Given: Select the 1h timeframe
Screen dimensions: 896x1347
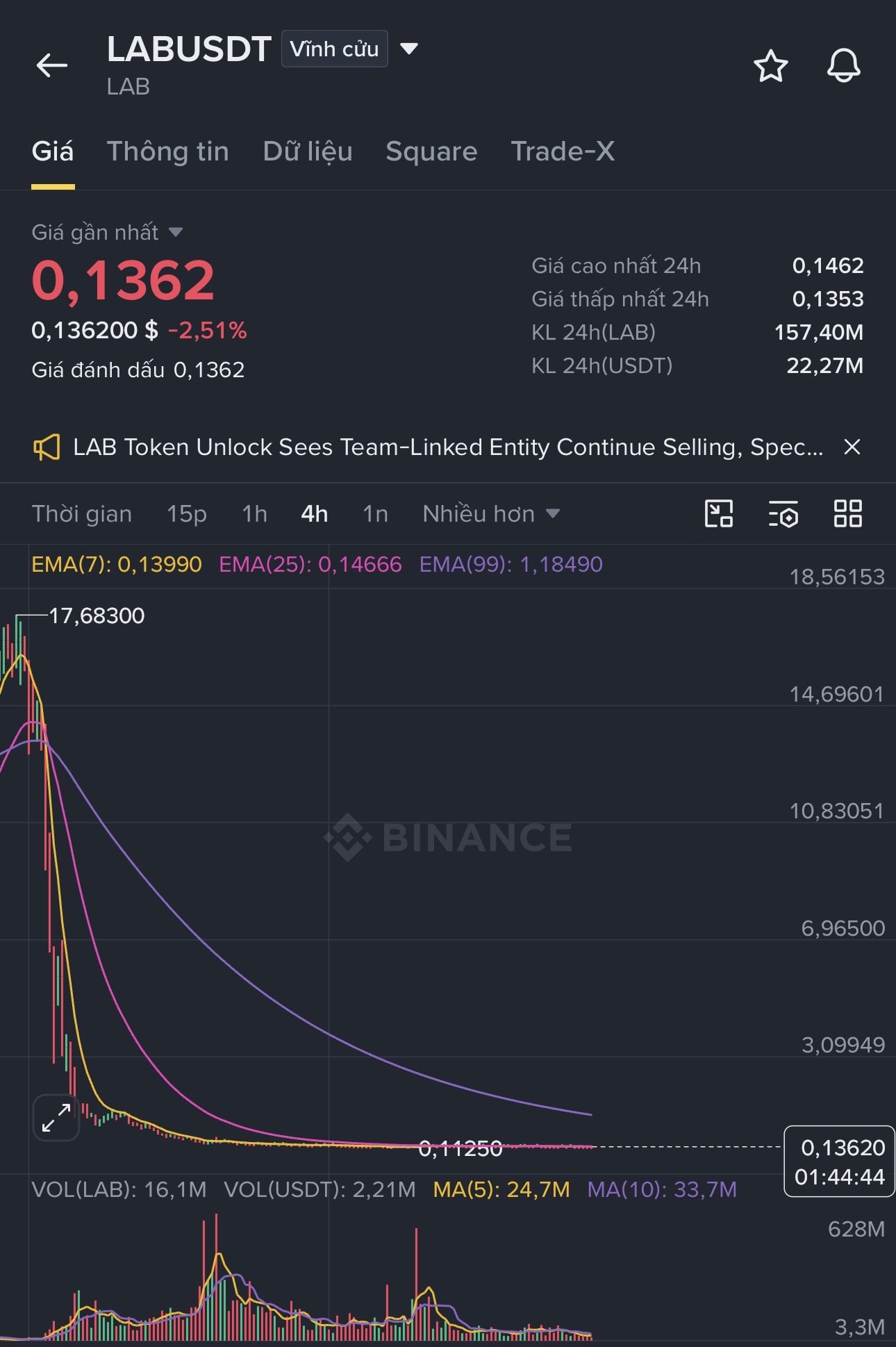Looking at the screenshot, I should pos(254,514).
